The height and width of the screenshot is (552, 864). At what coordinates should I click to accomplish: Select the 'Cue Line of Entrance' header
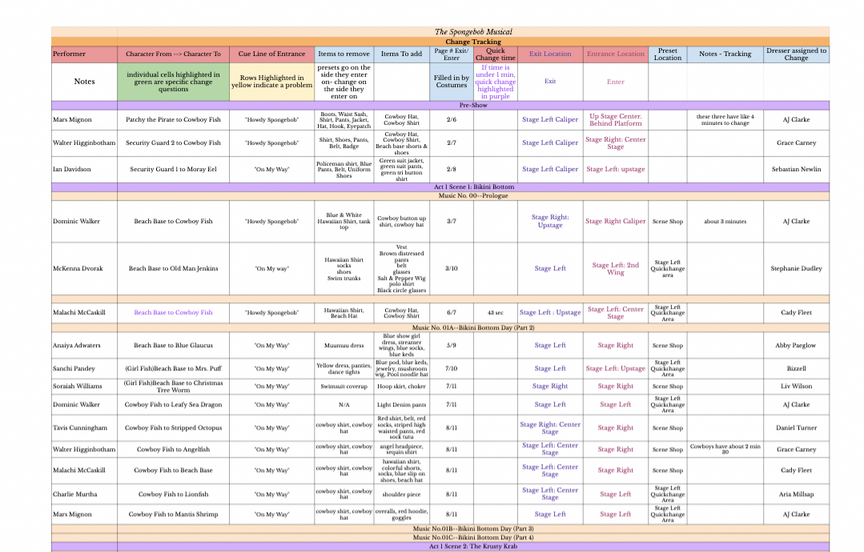pos(271,54)
